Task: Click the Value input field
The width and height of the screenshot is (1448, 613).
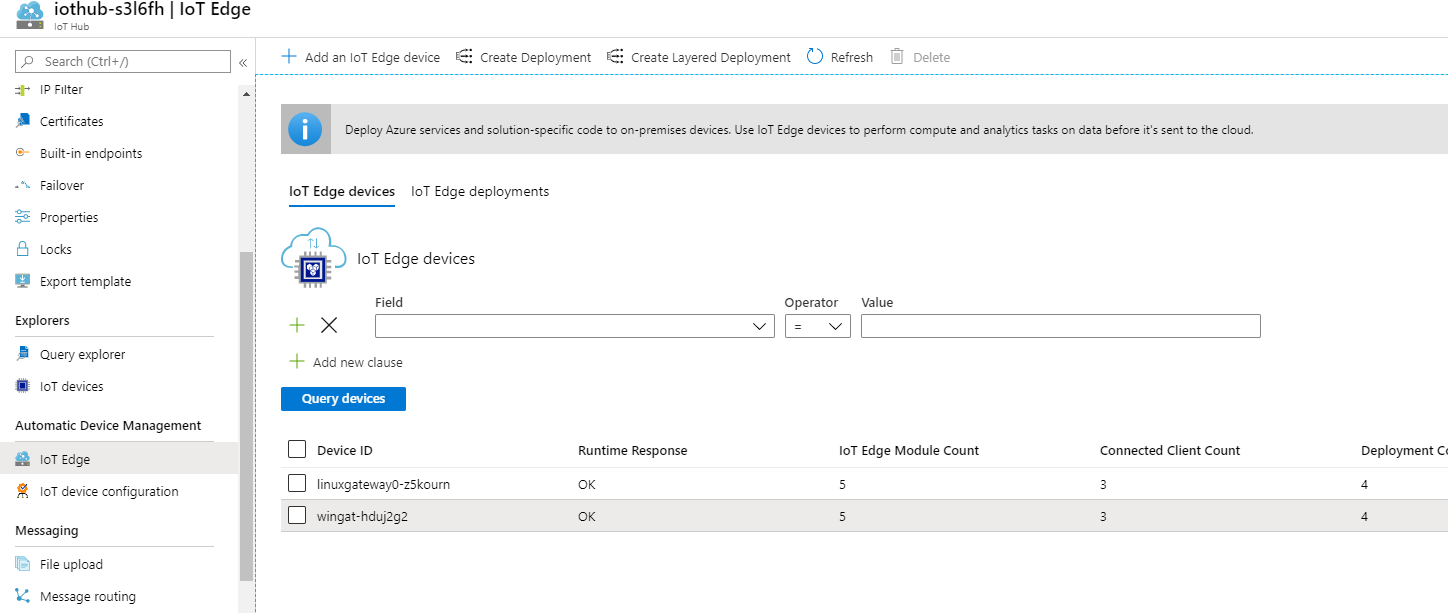Action: [x=1060, y=326]
